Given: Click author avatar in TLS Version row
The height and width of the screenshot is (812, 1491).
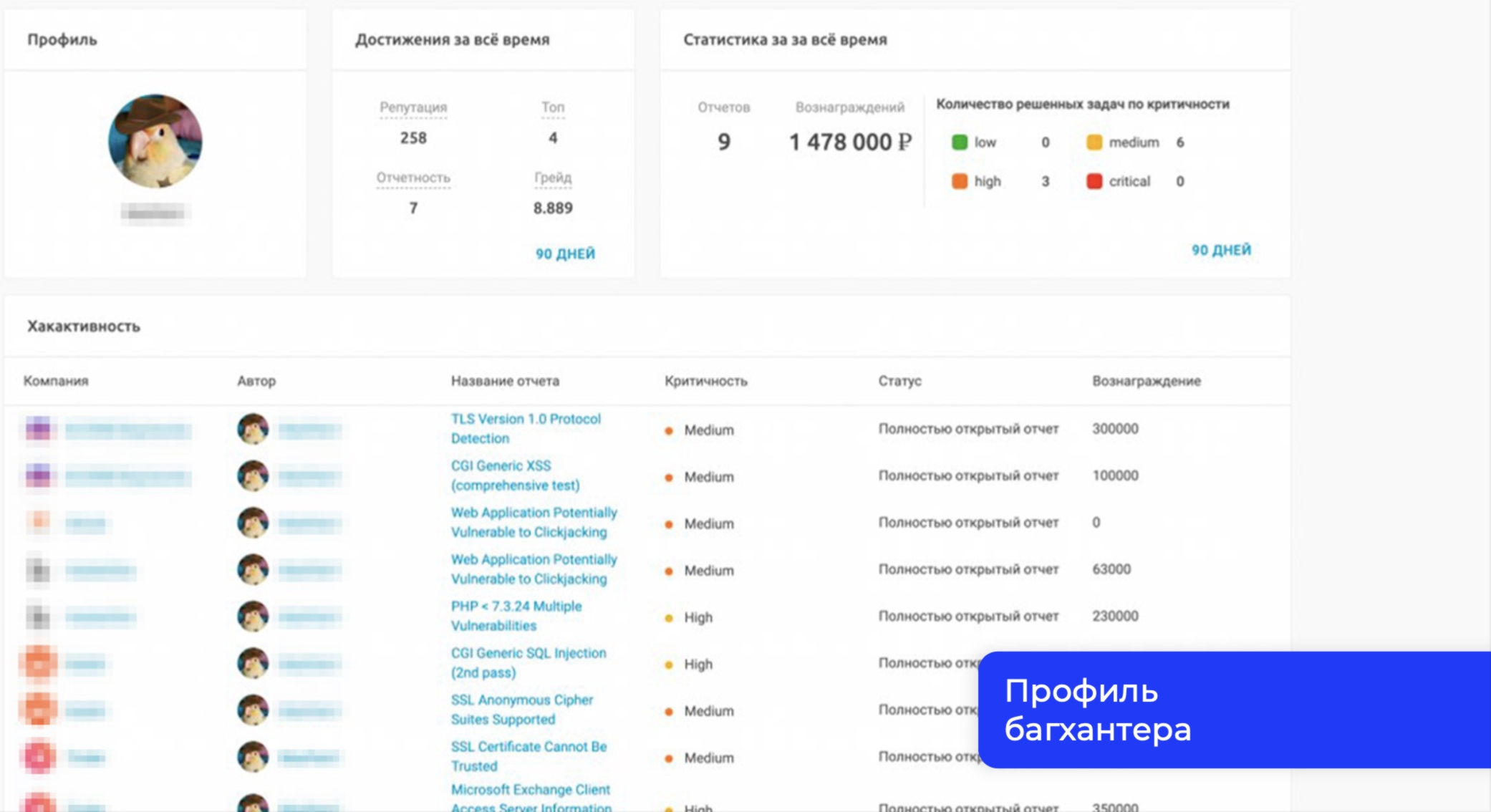Looking at the screenshot, I should click(x=253, y=429).
